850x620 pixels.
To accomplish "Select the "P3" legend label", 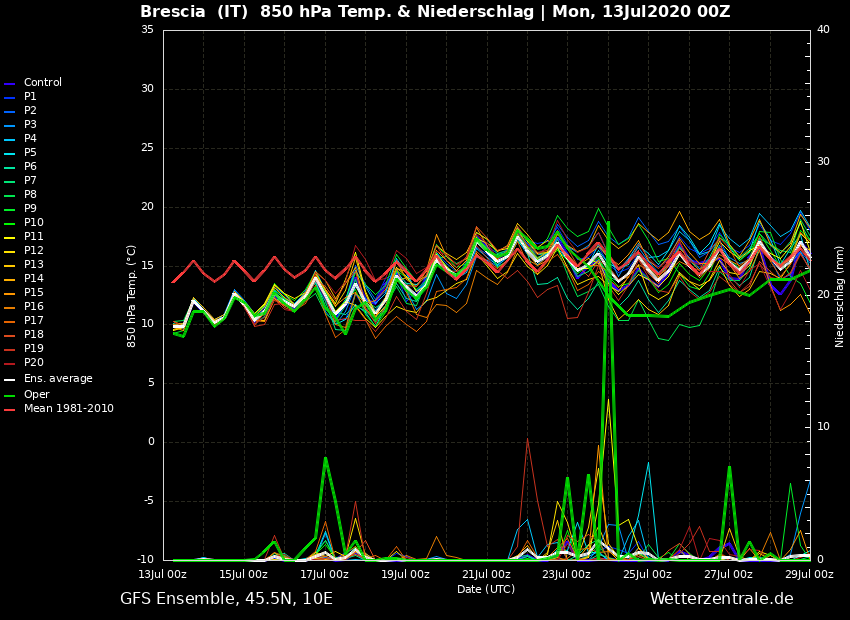I will [30, 125].
